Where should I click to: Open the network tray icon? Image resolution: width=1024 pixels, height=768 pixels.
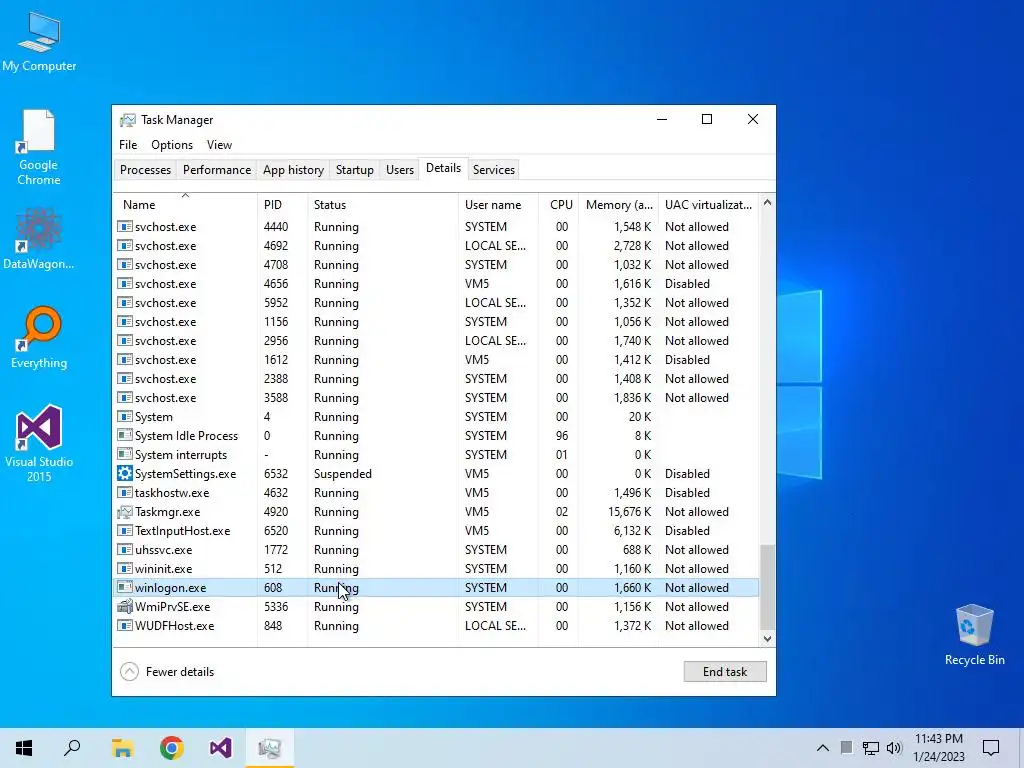tap(871, 748)
